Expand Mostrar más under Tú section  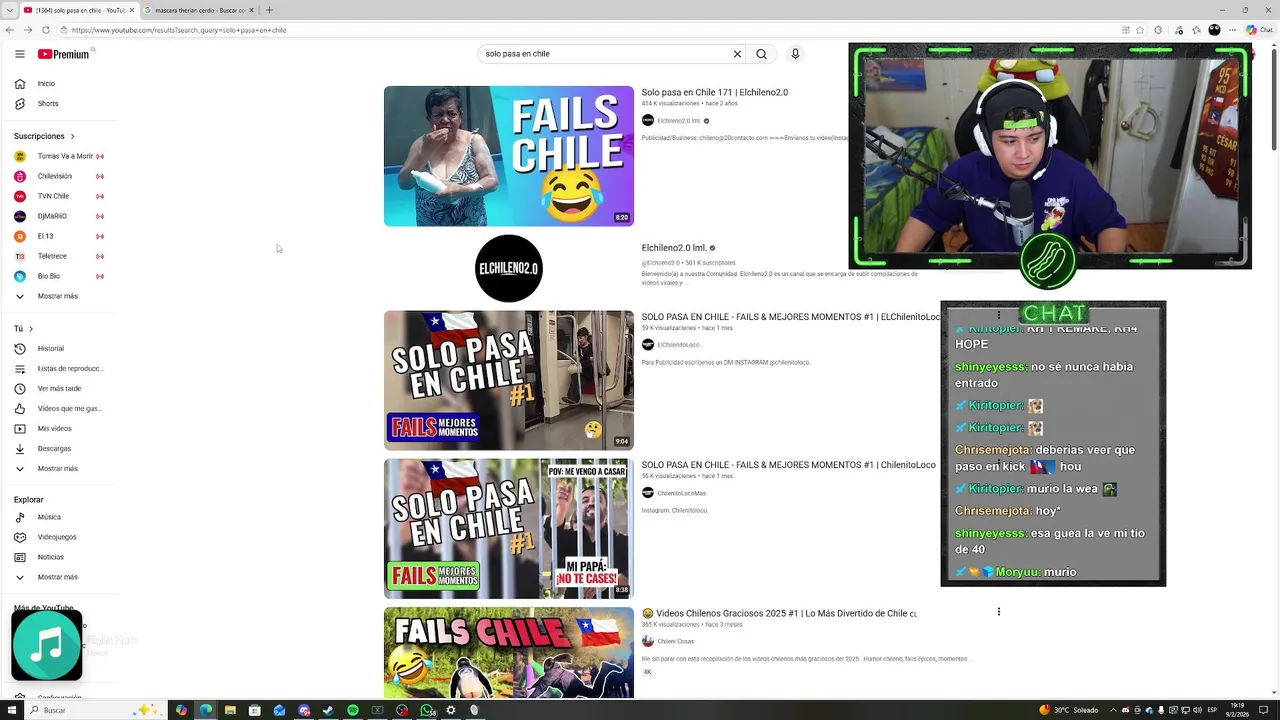click(58, 469)
